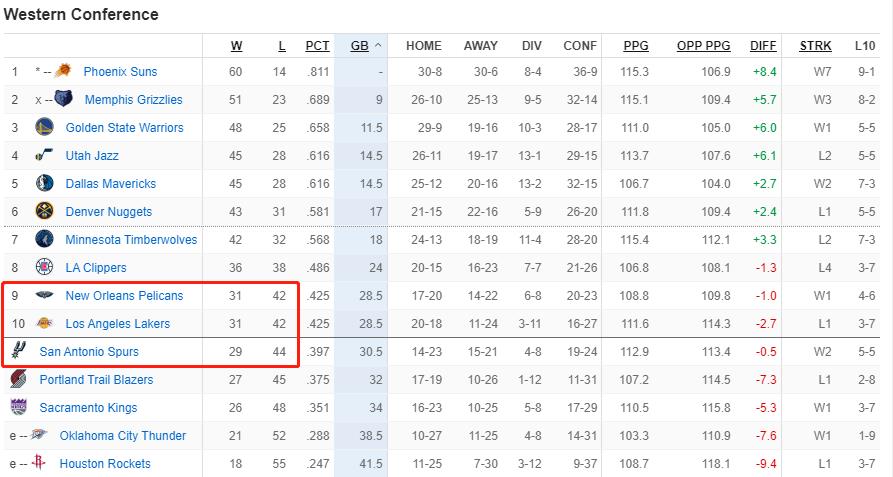Click the Houston Rockets logo icon

click(39, 463)
